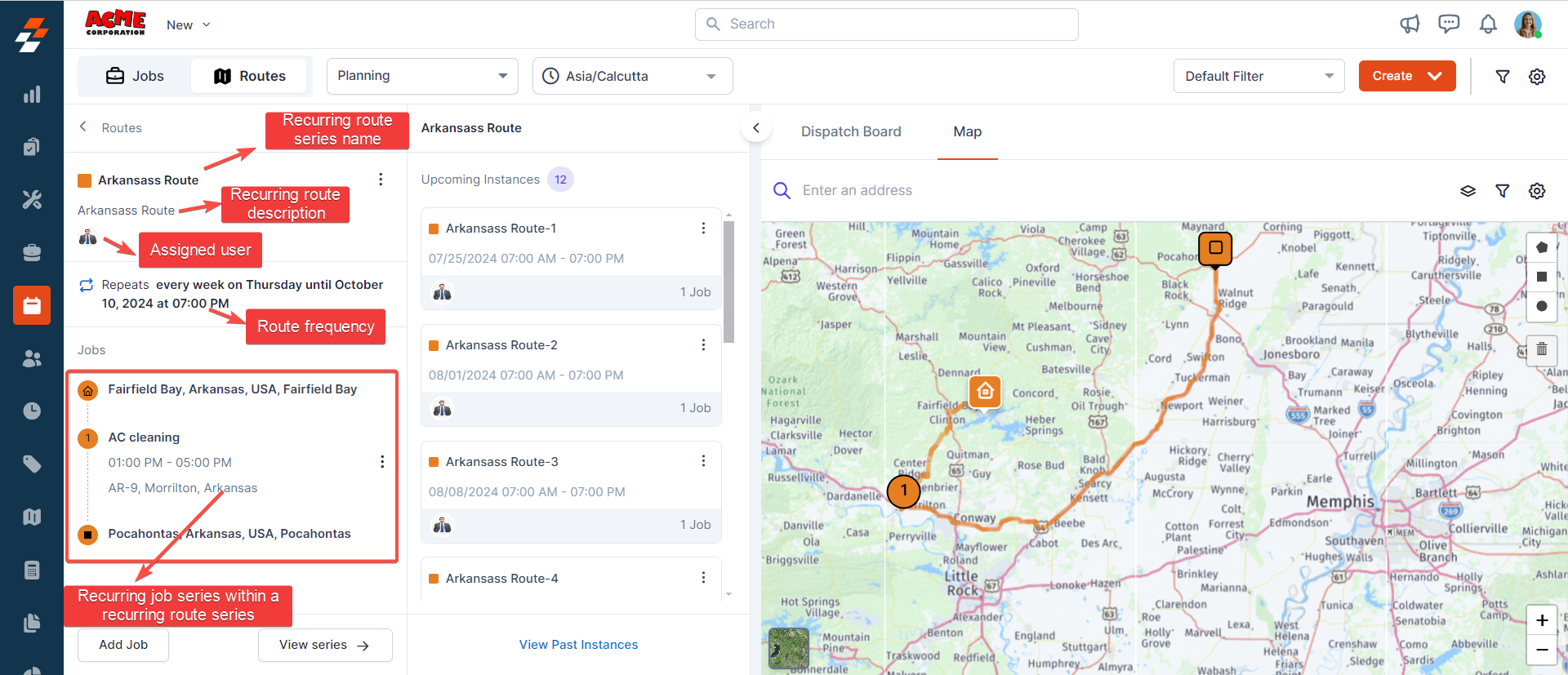
Task: Open the Asia/Calcutta timezone dropdown
Action: coord(632,76)
